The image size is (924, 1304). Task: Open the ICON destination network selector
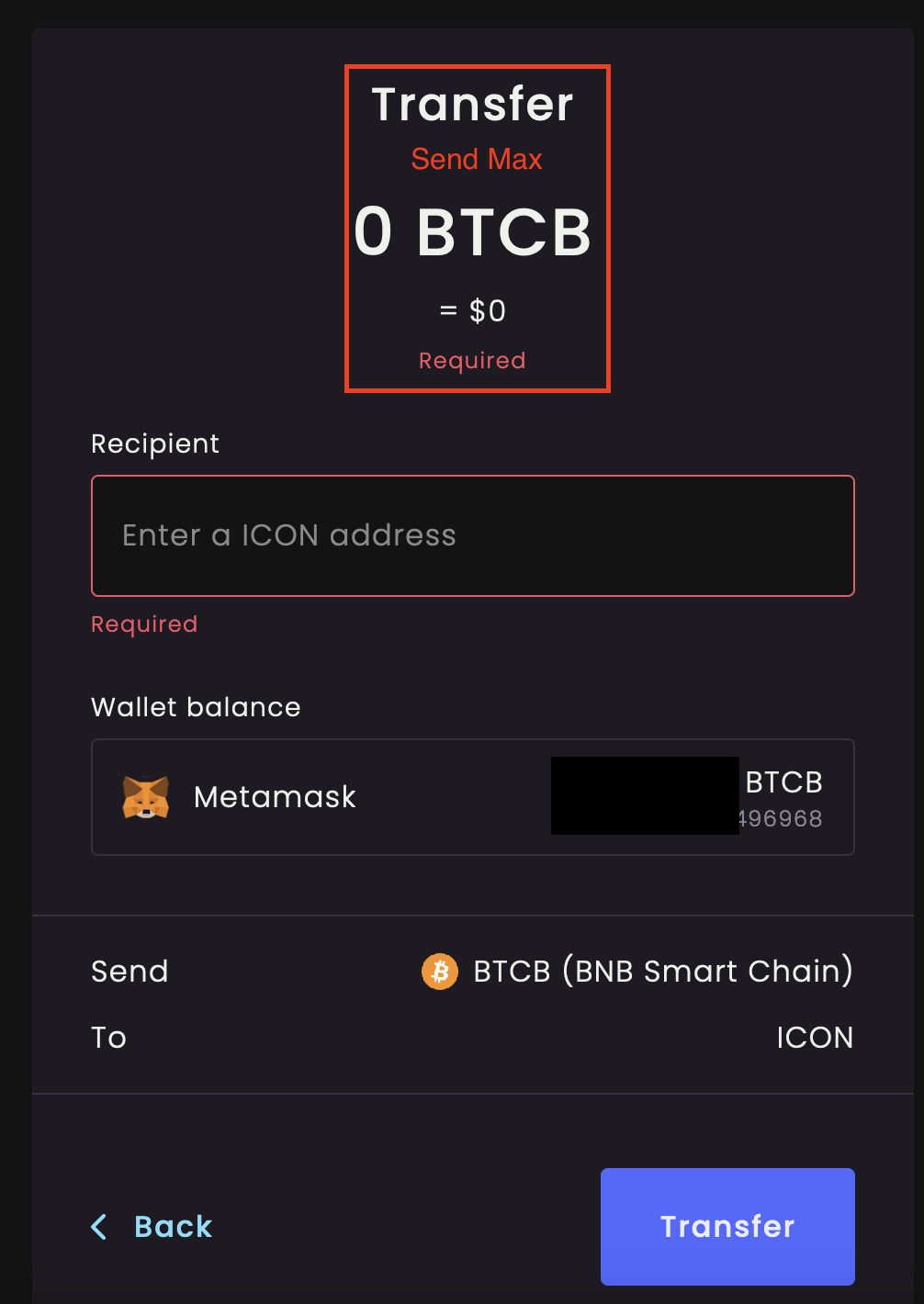tap(814, 1038)
